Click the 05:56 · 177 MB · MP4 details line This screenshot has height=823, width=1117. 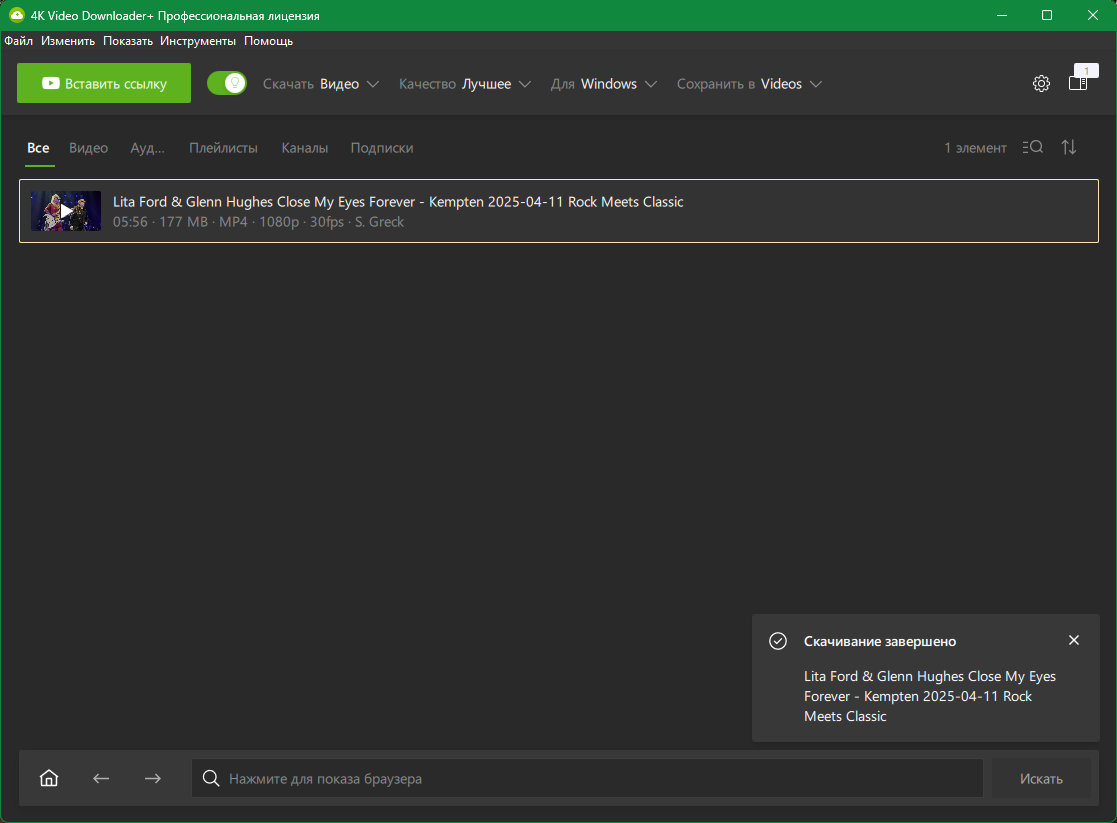(258, 222)
